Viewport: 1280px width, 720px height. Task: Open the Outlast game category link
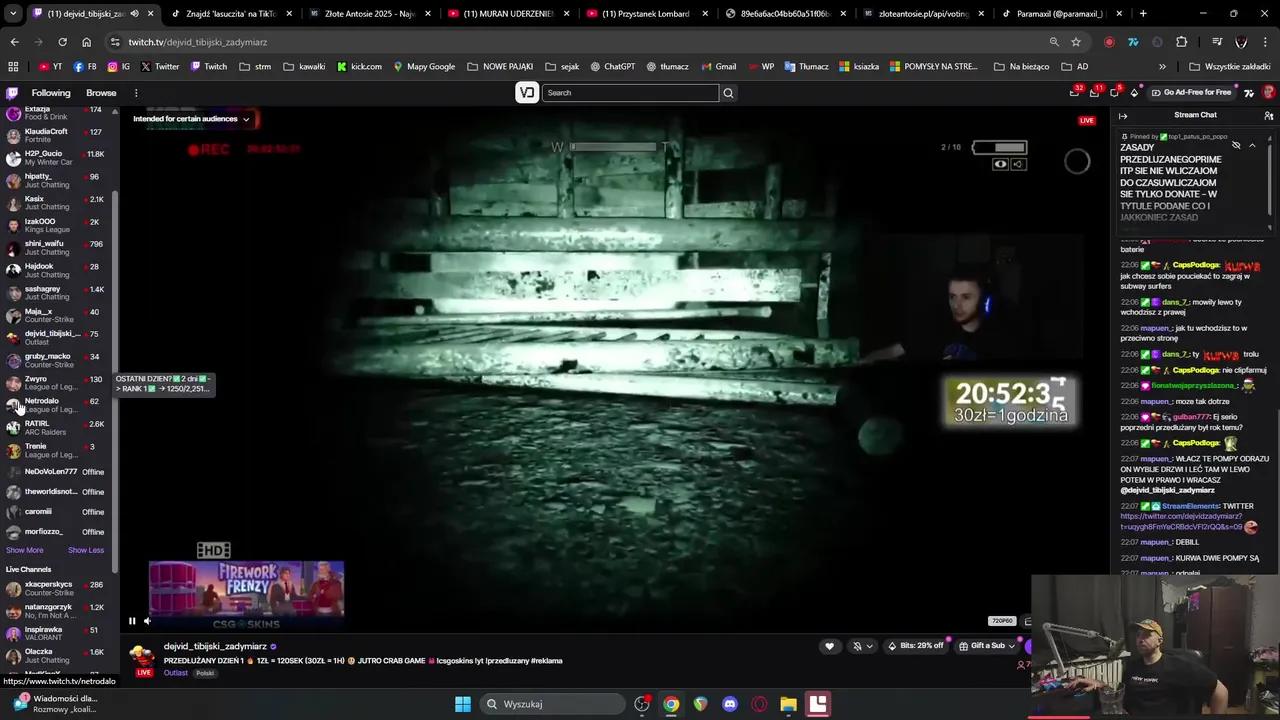click(x=176, y=673)
